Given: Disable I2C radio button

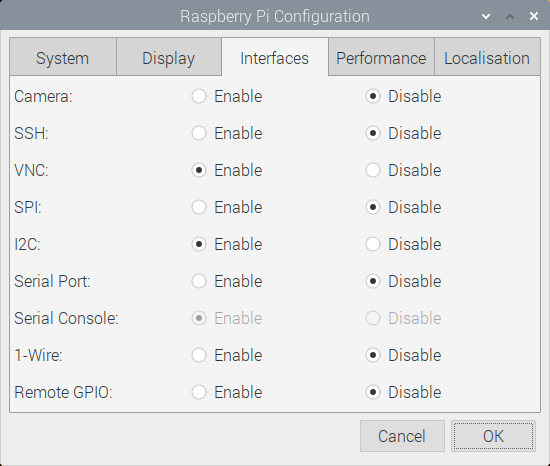Looking at the screenshot, I should pos(373,244).
